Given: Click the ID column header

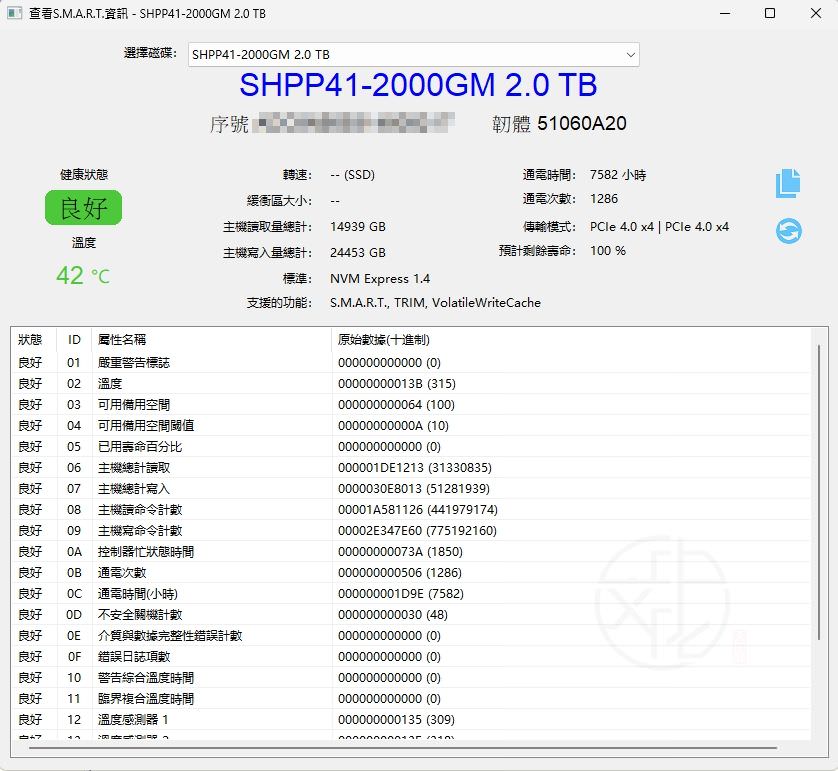Looking at the screenshot, I should (x=74, y=339).
